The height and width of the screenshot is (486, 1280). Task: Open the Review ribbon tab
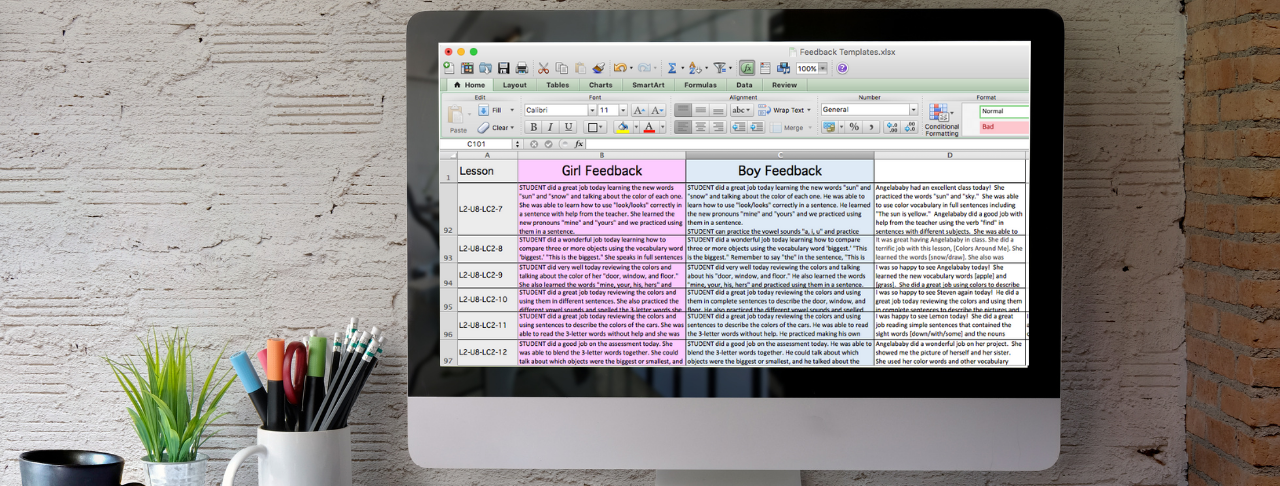784,85
